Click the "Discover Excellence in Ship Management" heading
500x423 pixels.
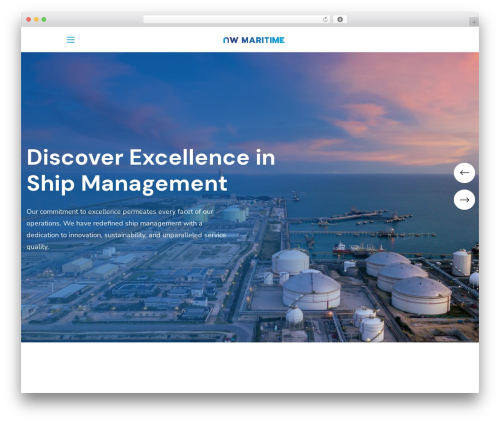[151, 170]
